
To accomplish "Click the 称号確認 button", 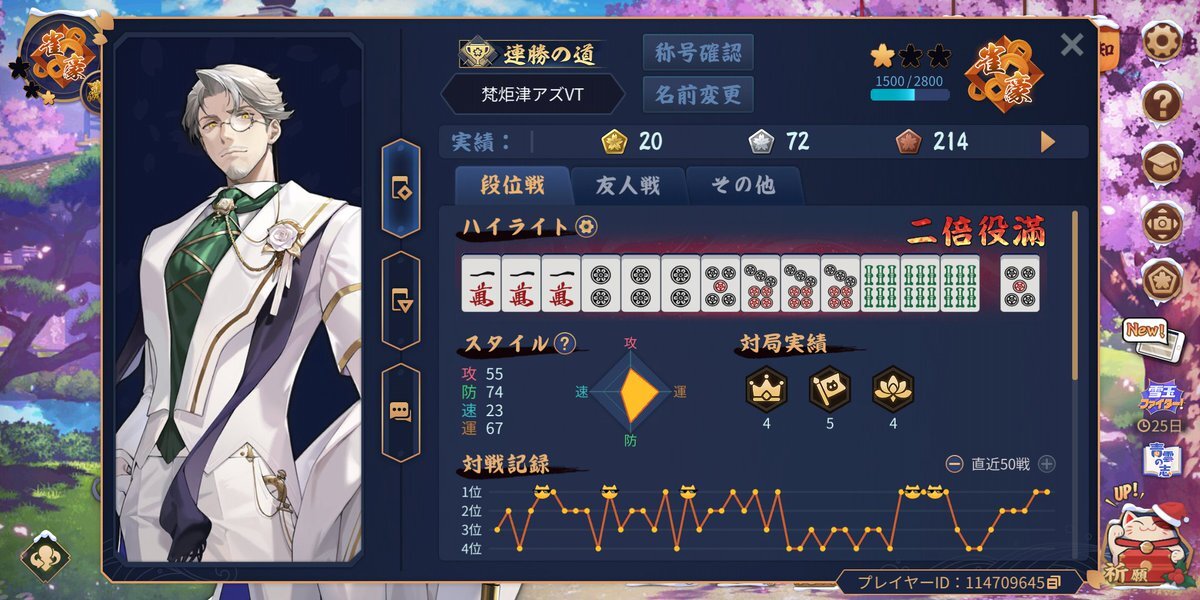I will coord(698,52).
